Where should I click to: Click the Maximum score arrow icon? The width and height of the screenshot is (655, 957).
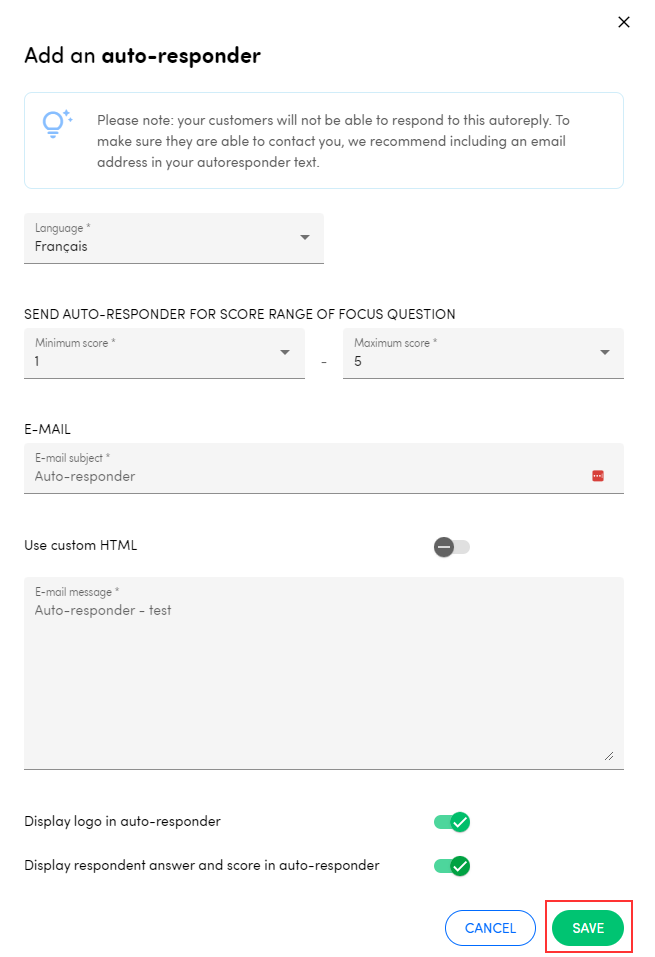605,352
